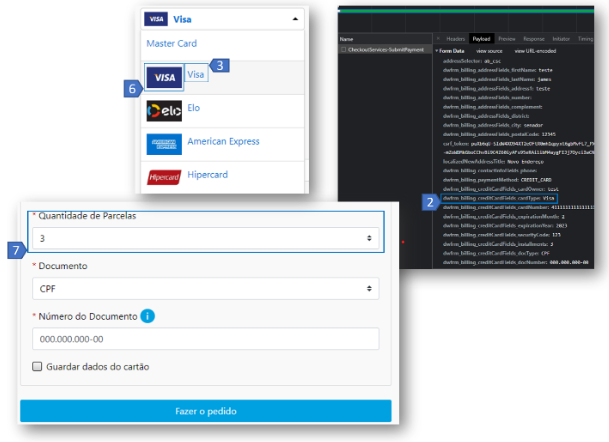Choose Master Card from the card list
This screenshot has height=442, width=609.
click(171, 44)
